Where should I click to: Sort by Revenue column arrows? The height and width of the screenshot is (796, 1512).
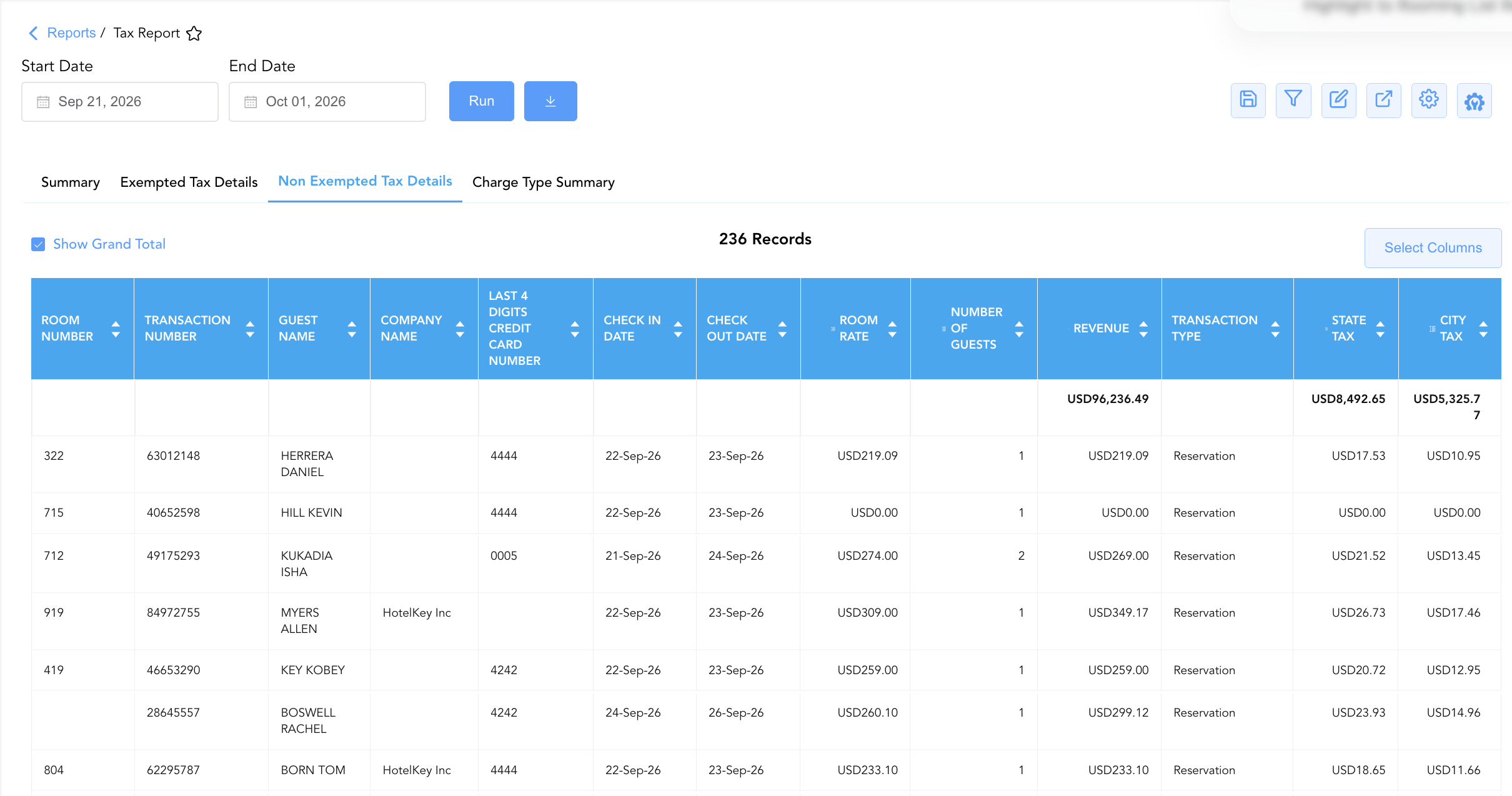[1143, 329]
